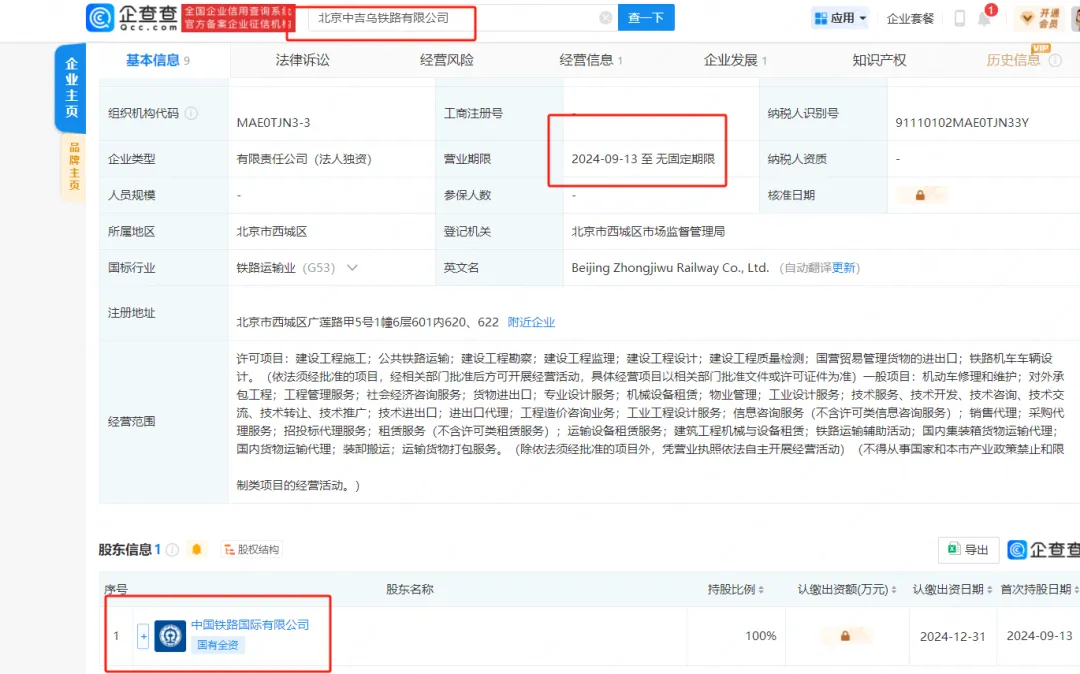The width and height of the screenshot is (1080, 674).
Task: Open the 应用 dropdown menu
Action: [x=840, y=18]
